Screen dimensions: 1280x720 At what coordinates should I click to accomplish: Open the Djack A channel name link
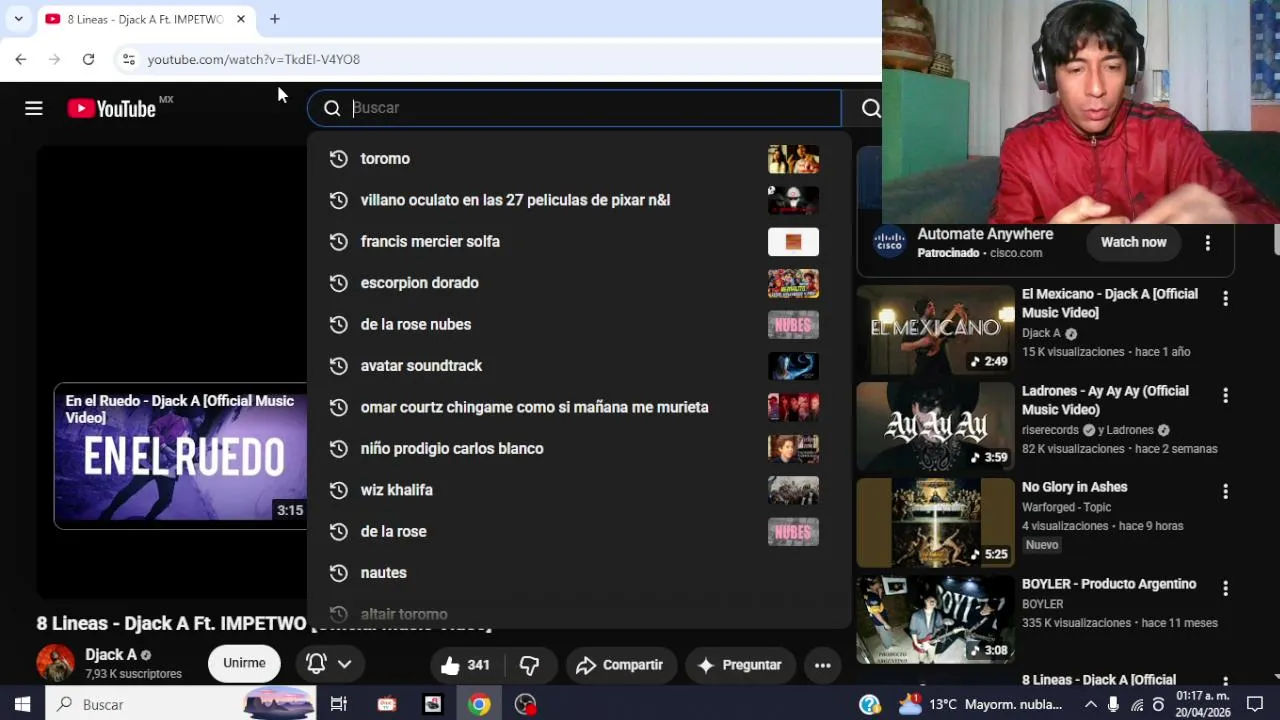[111, 655]
